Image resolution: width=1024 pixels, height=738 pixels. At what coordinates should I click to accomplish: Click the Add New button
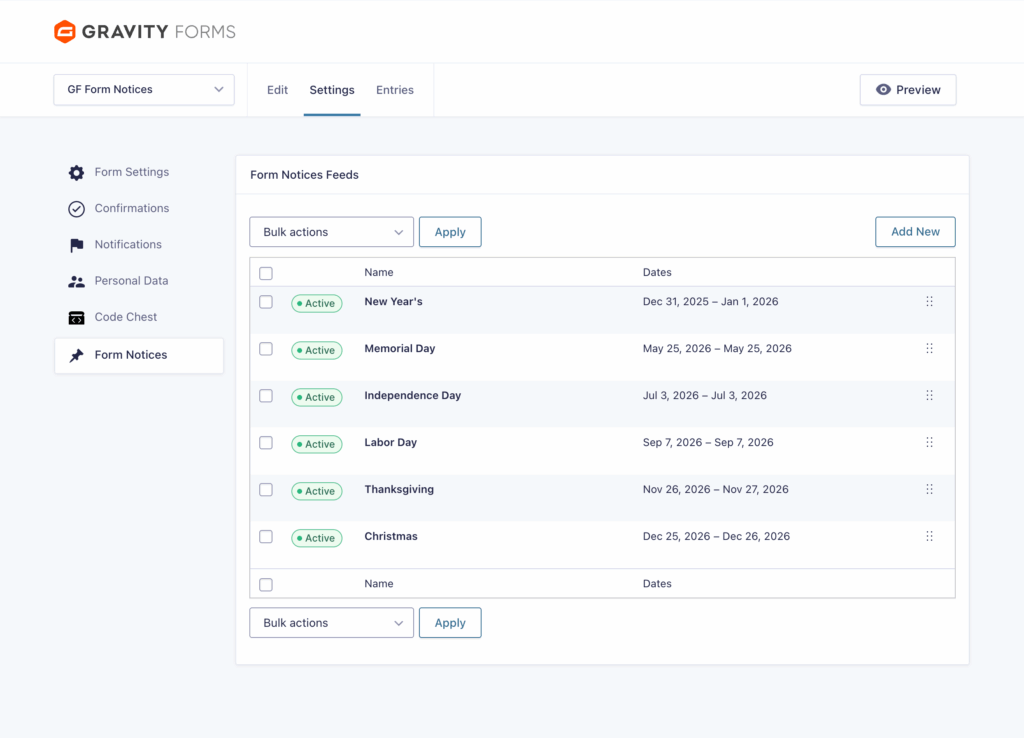[x=915, y=232]
